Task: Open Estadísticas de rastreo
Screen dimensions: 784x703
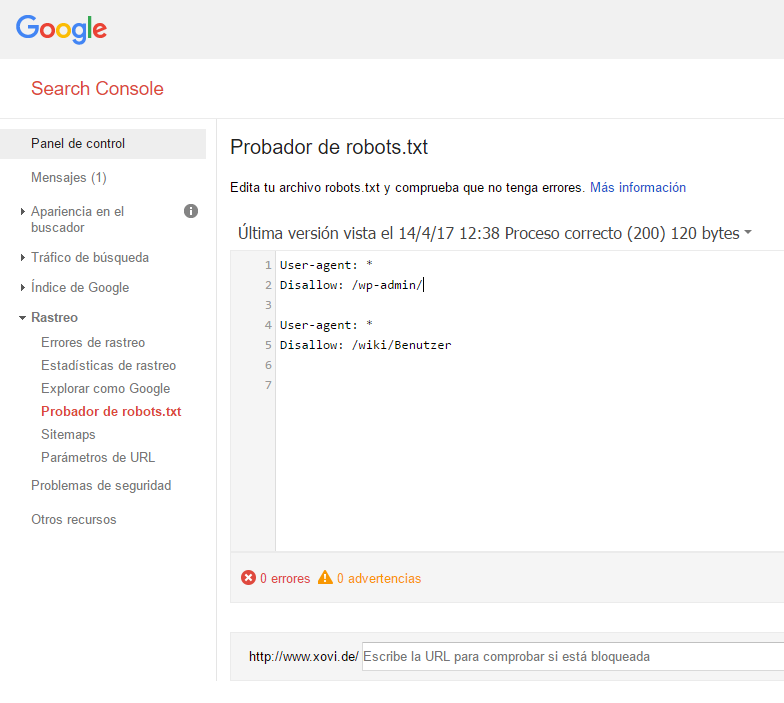Action: tap(108, 366)
